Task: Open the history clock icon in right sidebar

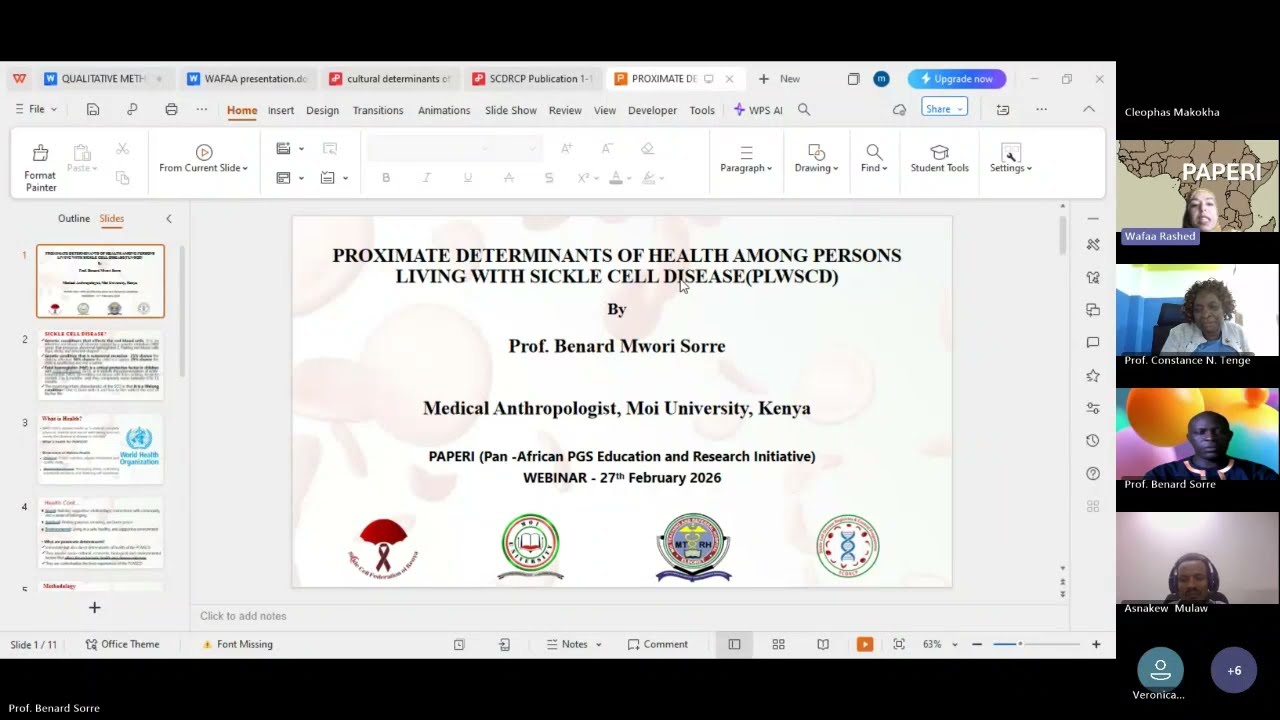Action: tap(1093, 441)
